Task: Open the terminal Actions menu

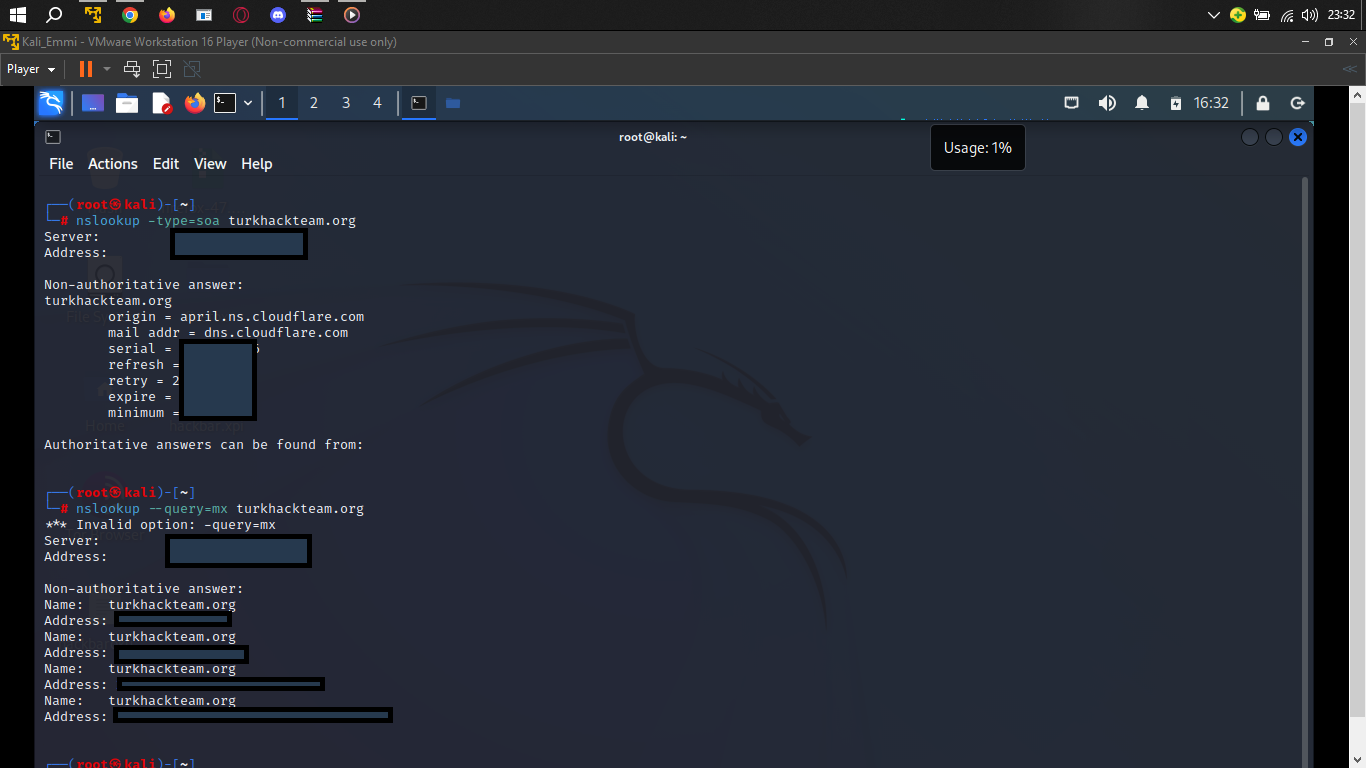Action: [113, 164]
